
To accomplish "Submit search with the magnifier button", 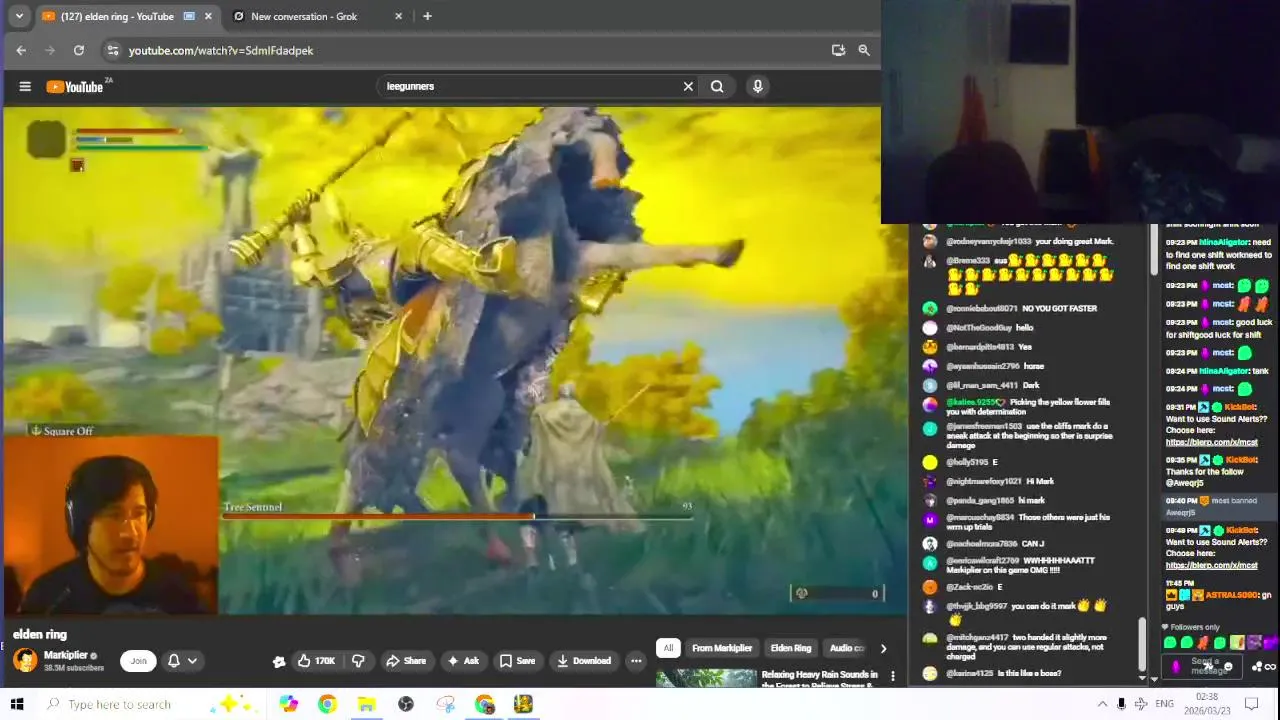I will click(717, 86).
